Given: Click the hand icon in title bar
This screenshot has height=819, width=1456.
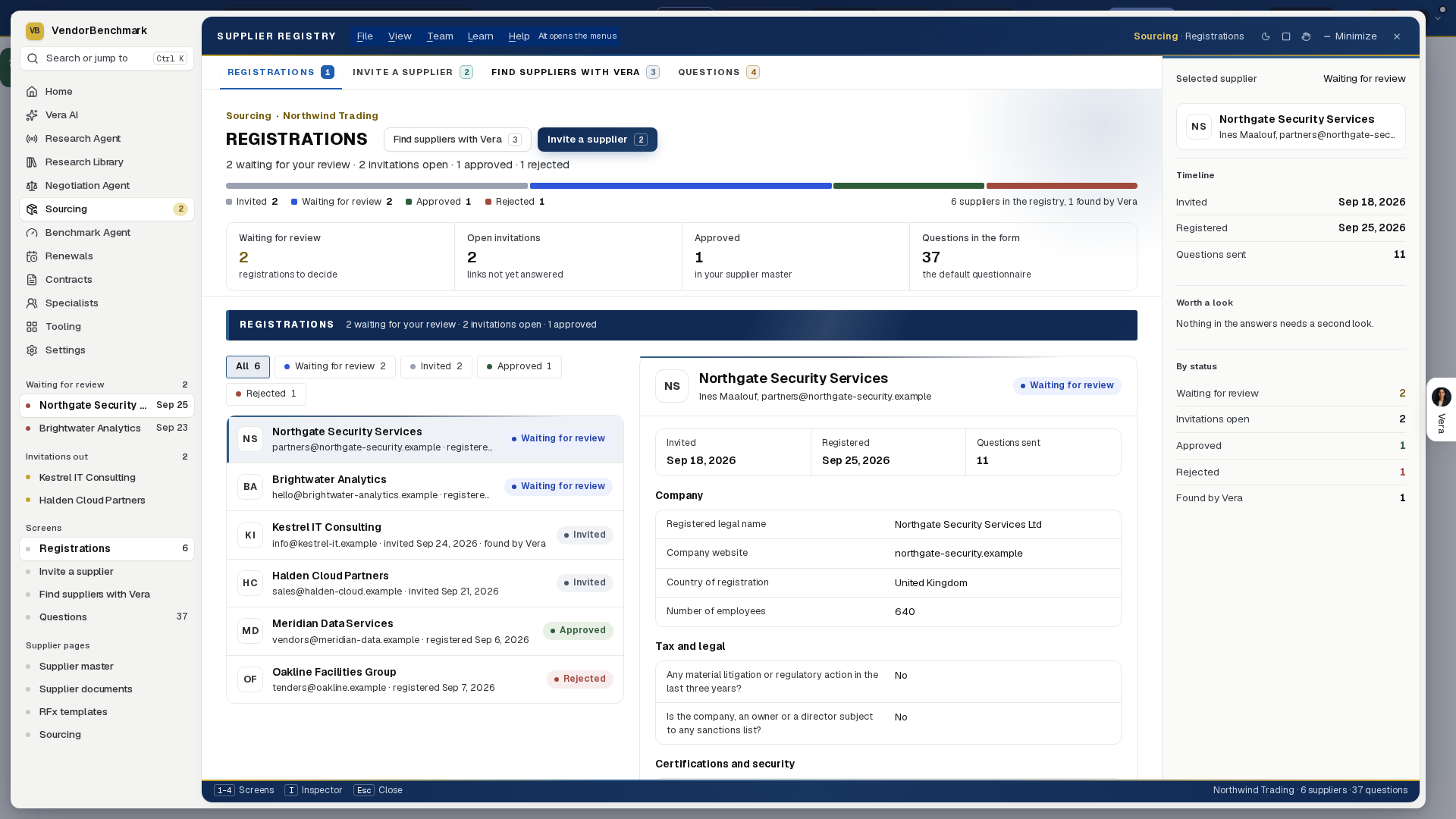Looking at the screenshot, I should pos(1306,36).
